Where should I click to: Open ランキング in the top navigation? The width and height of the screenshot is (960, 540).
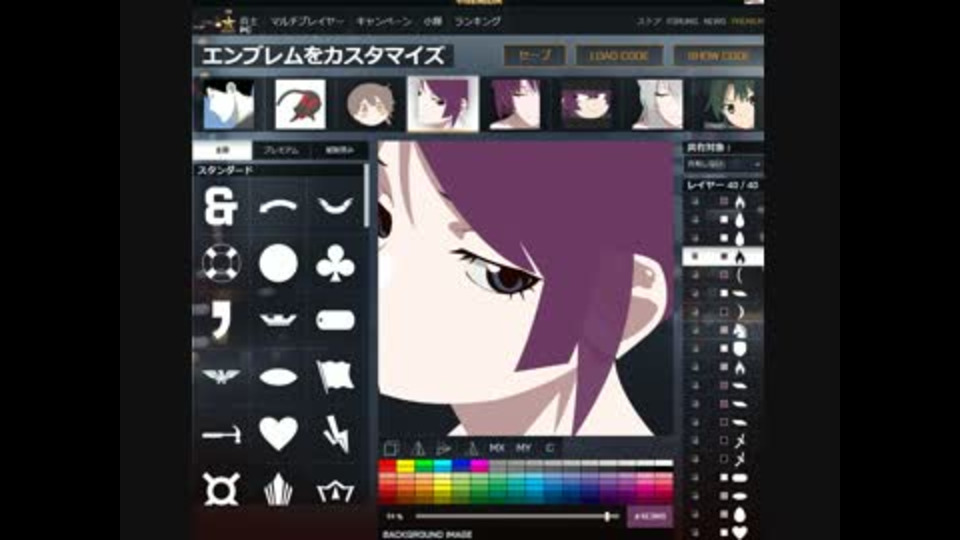pos(477,21)
